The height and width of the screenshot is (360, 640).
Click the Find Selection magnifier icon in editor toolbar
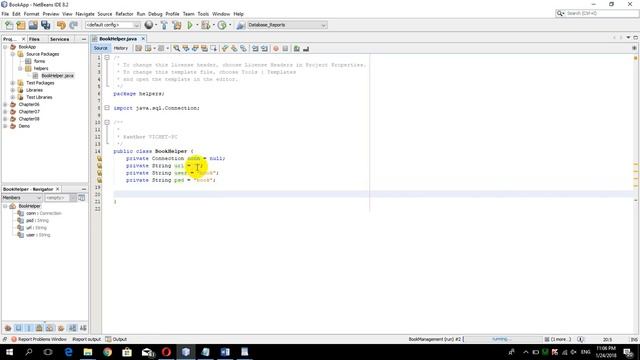click(176, 49)
